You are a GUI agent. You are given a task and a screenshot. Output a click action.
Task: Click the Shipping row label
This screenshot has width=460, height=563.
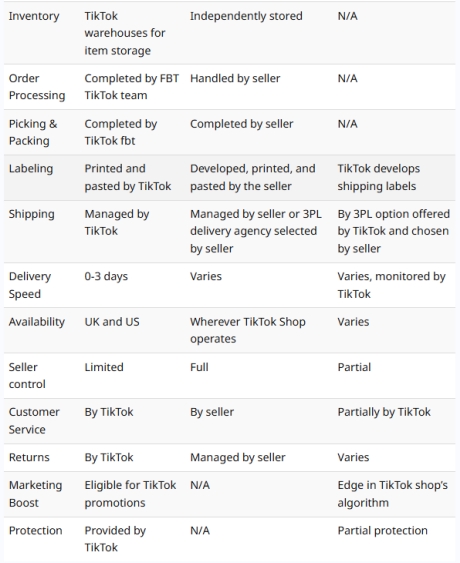32,214
